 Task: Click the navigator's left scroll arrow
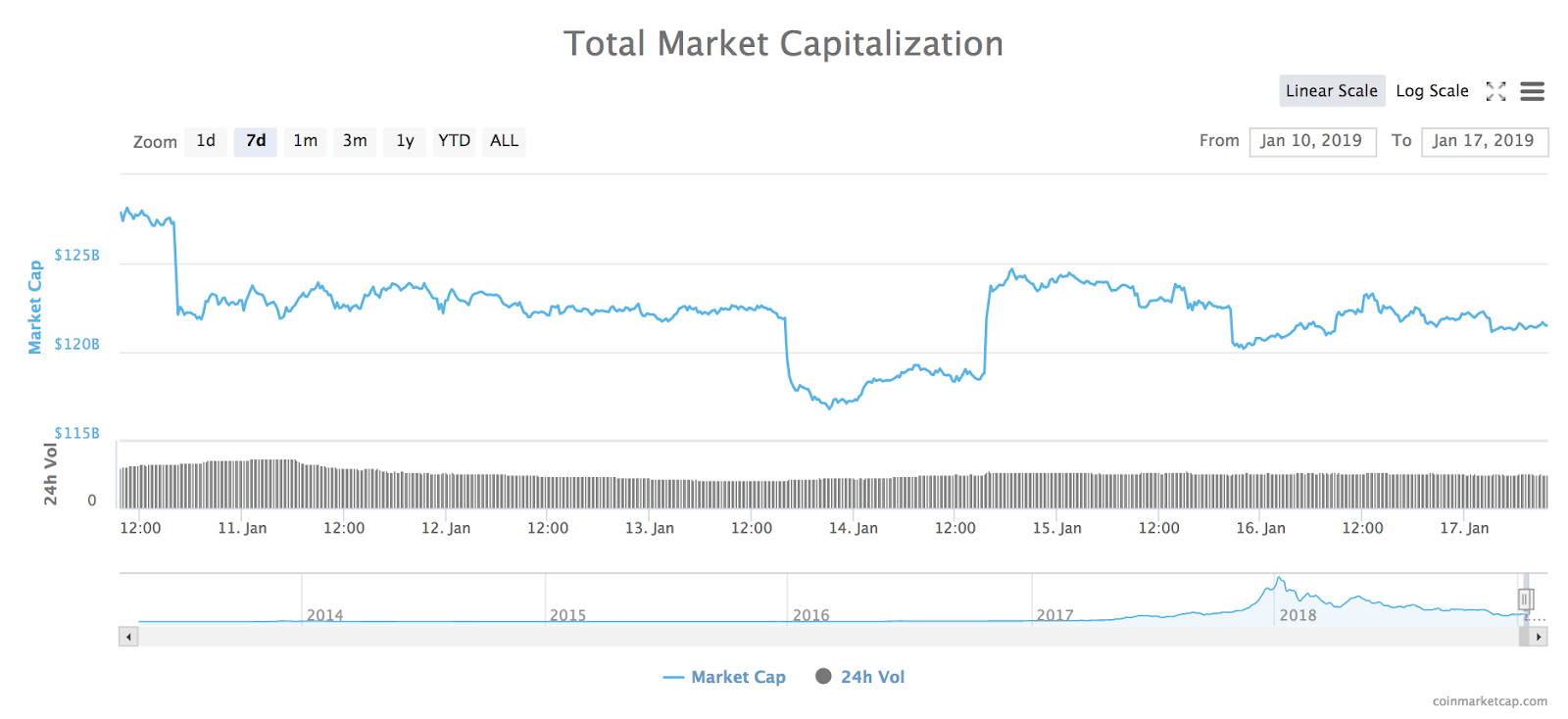click(x=127, y=637)
